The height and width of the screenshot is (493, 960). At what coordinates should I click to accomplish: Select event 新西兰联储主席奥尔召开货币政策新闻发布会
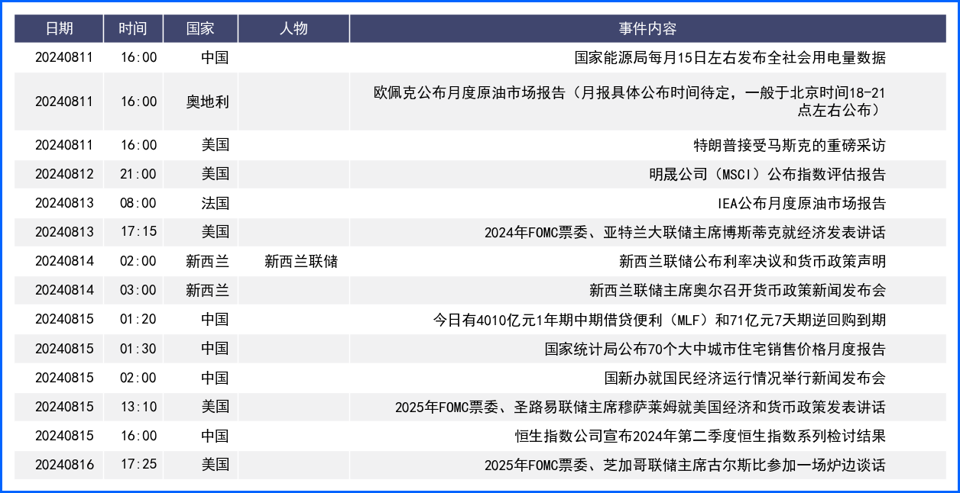[x=737, y=290]
